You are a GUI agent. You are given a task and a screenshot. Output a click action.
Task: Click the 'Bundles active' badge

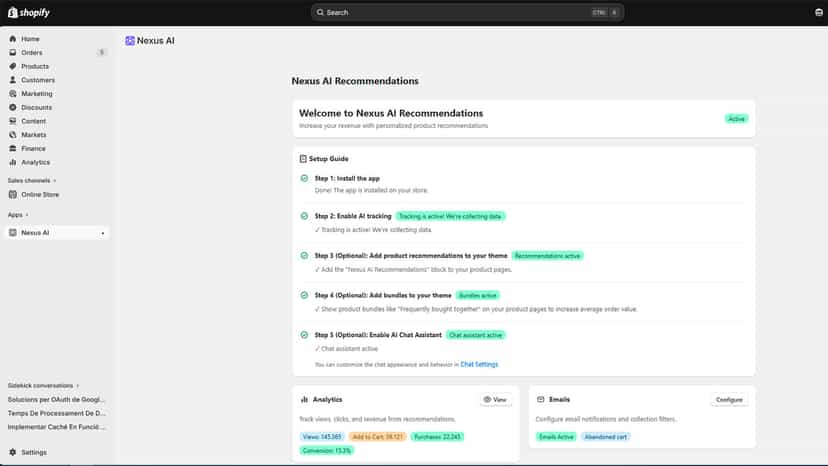click(x=478, y=295)
